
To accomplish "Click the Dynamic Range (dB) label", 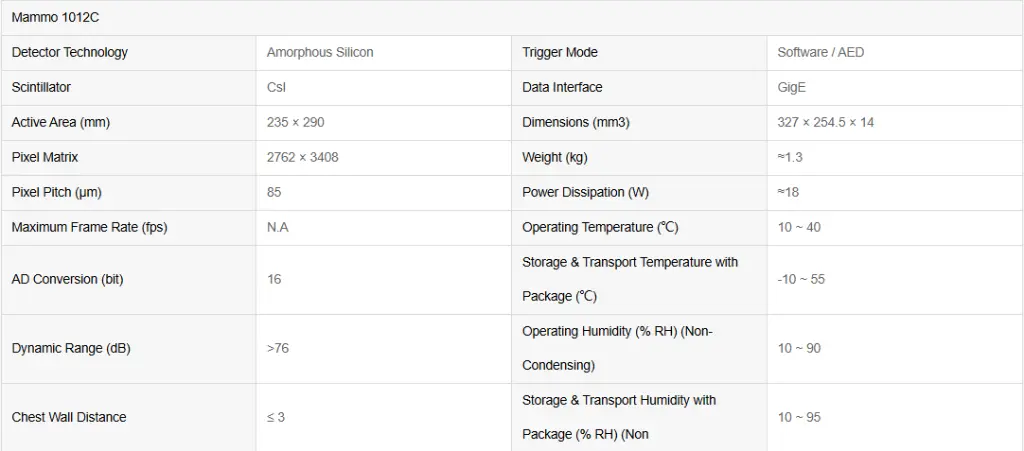I will point(71,348).
